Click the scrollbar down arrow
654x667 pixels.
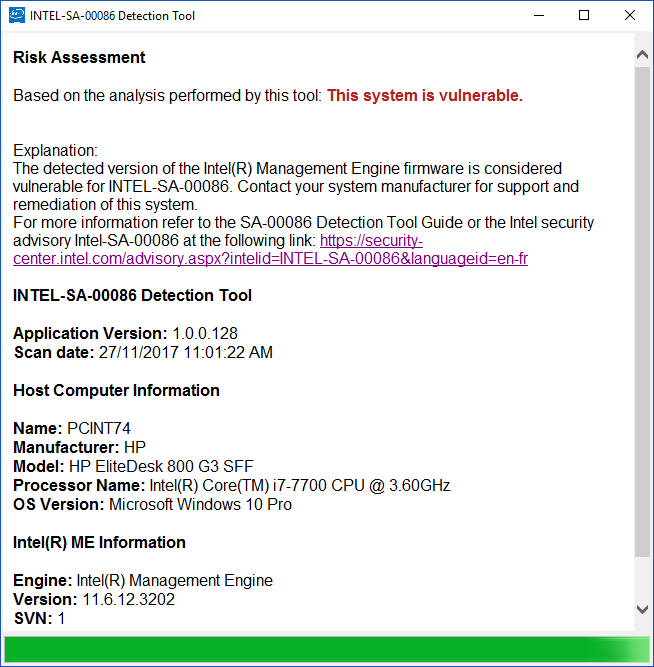pos(643,609)
